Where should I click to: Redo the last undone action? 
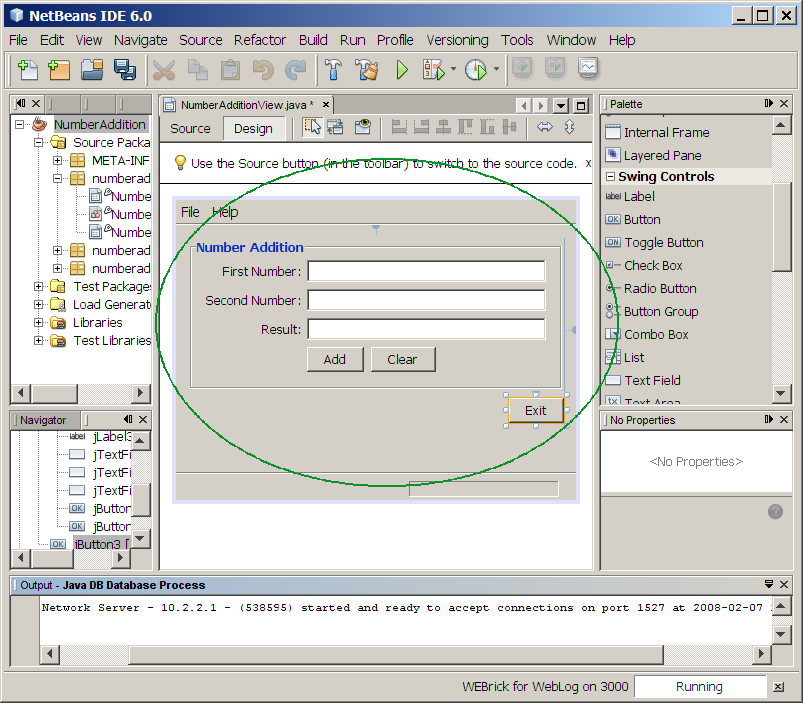(295, 70)
